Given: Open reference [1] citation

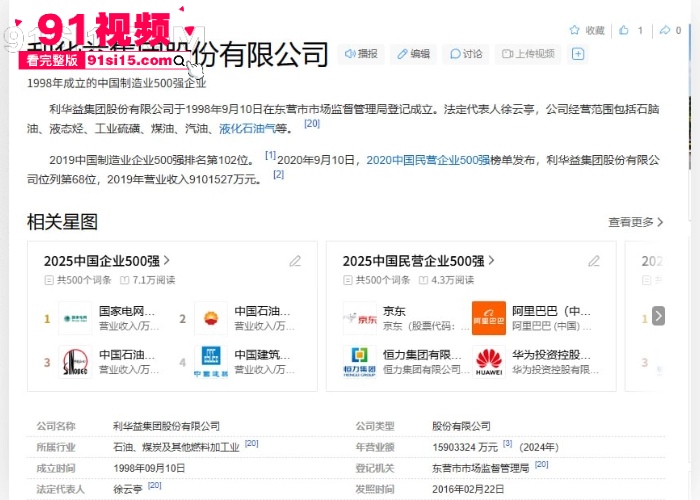Looking at the screenshot, I should click(x=271, y=155).
